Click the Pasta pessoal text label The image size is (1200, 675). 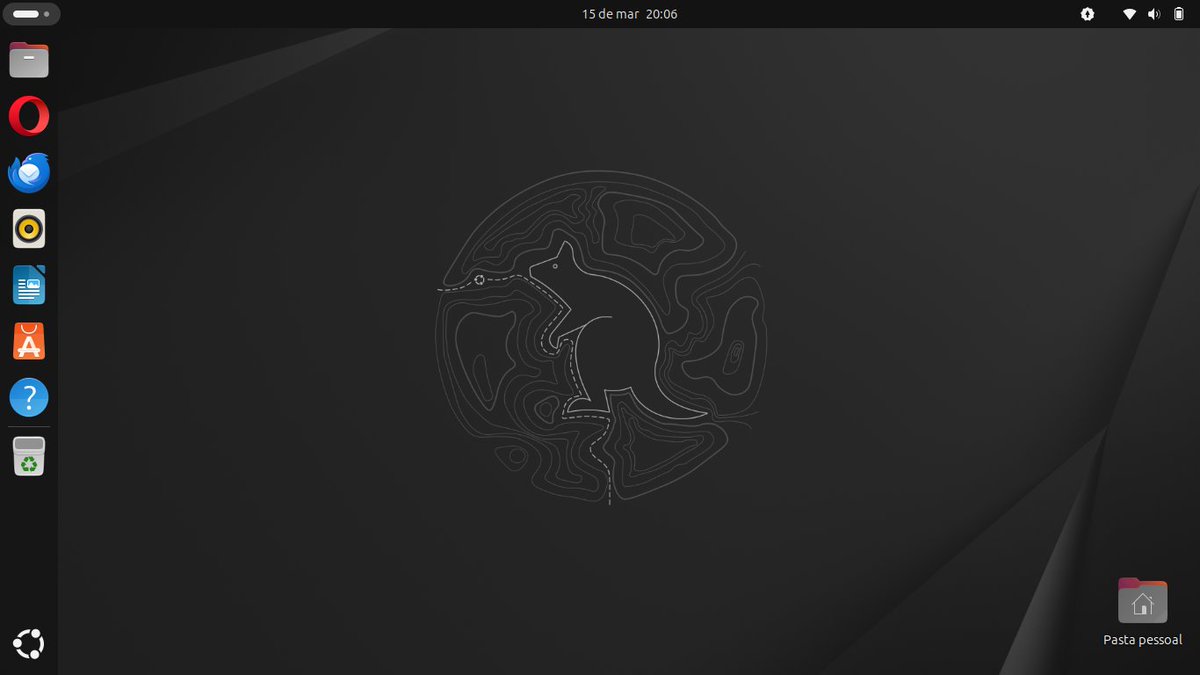click(1141, 638)
